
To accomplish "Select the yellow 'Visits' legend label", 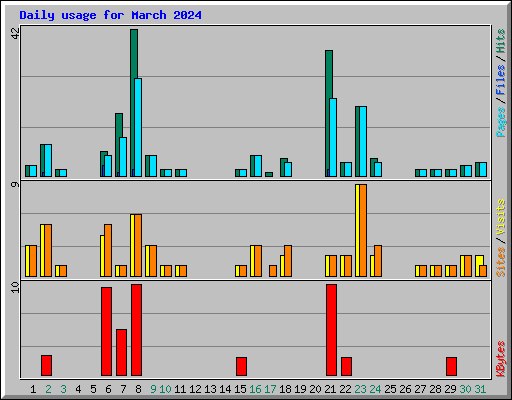I will pos(500,217).
